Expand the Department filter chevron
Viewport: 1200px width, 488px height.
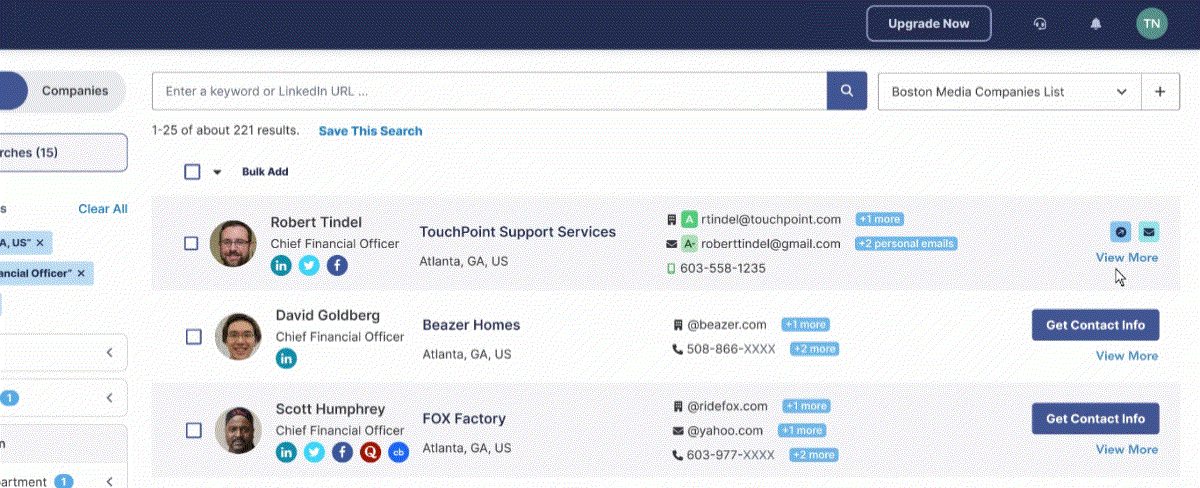click(x=109, y=482)
